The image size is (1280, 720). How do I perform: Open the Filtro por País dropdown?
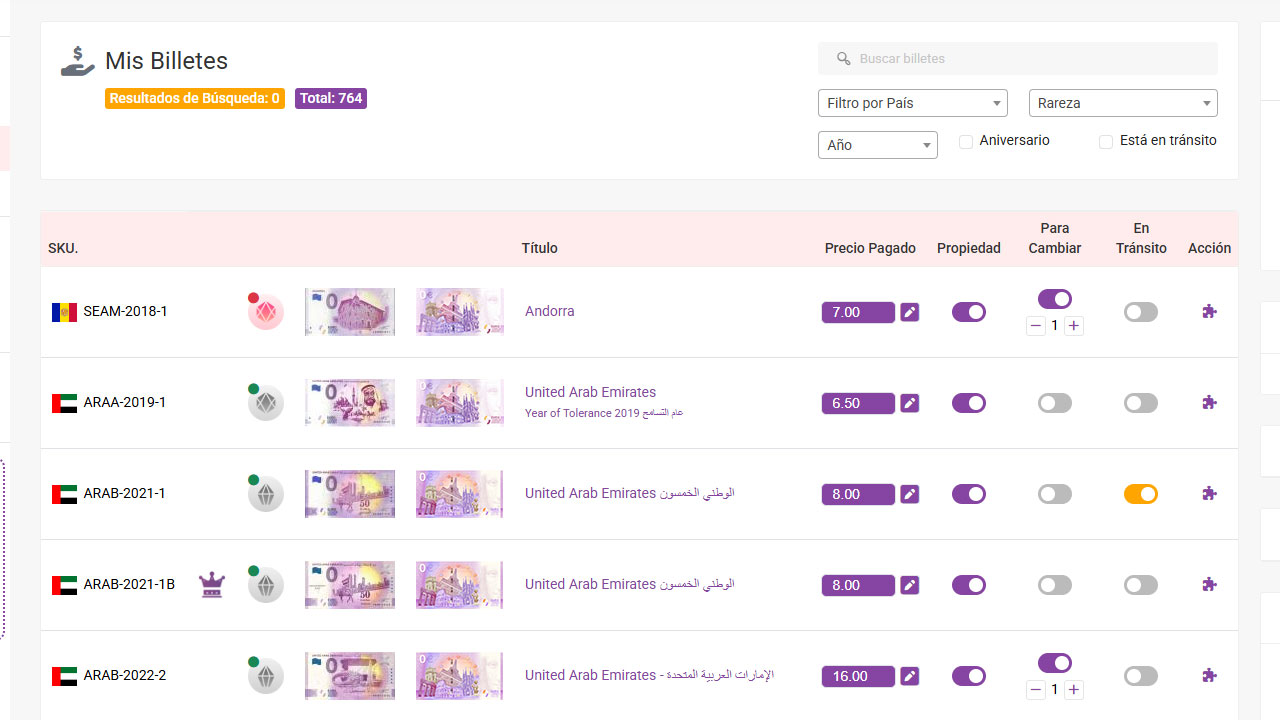coord(912,103)
